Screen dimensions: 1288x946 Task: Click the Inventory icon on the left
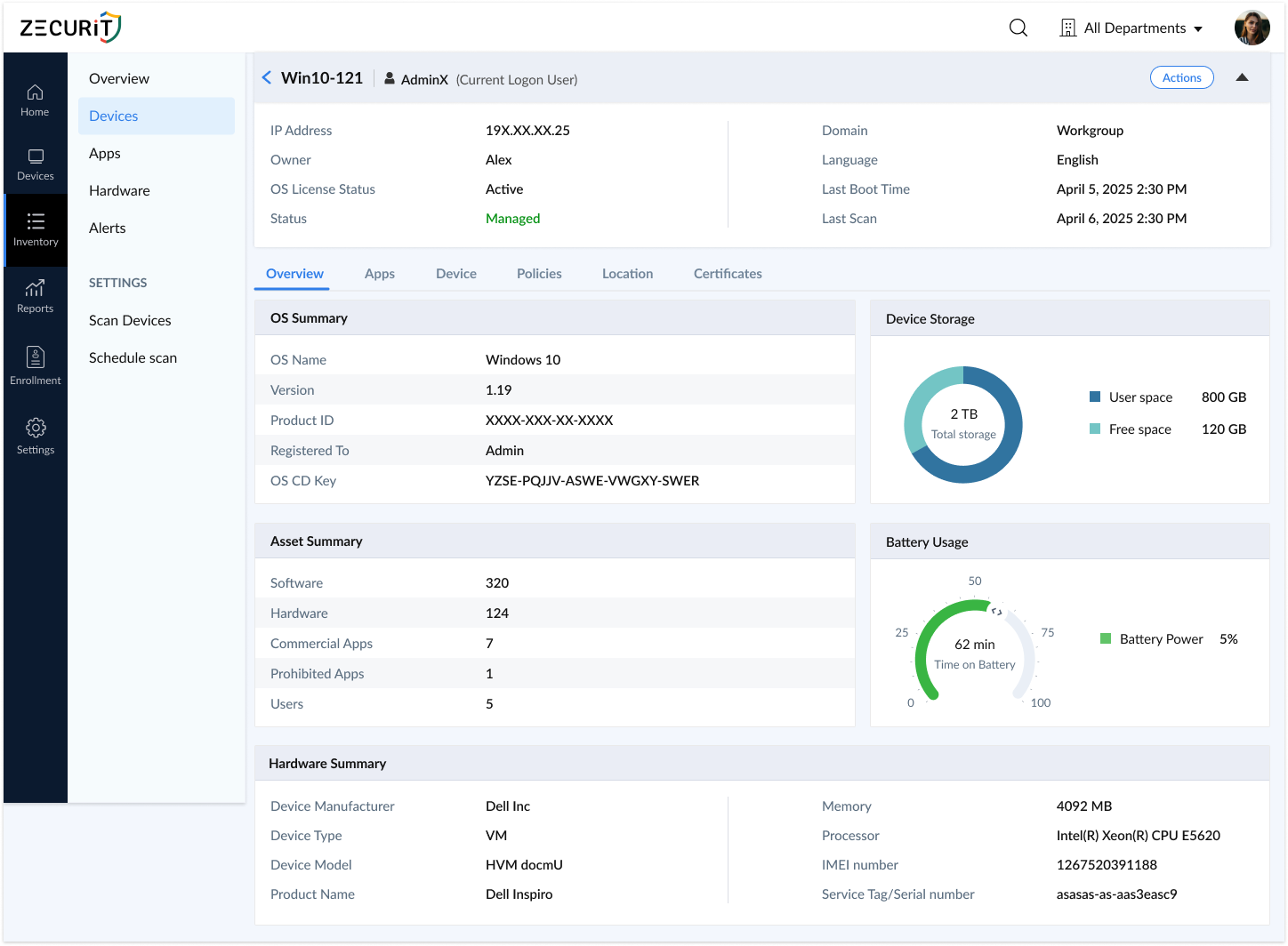(x=35, y=229)
